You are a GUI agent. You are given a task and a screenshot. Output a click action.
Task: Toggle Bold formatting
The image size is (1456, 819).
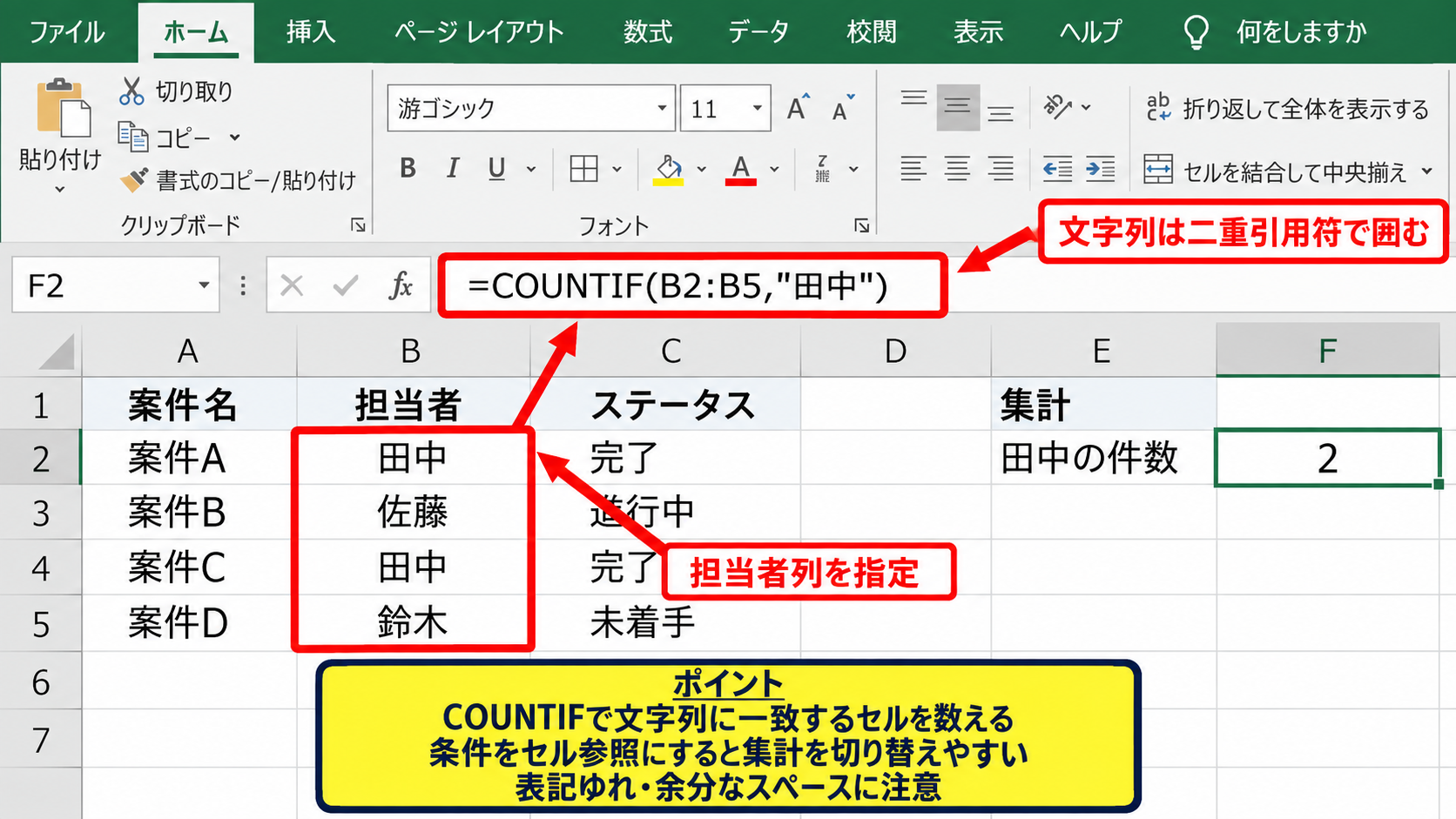point(408,169)
